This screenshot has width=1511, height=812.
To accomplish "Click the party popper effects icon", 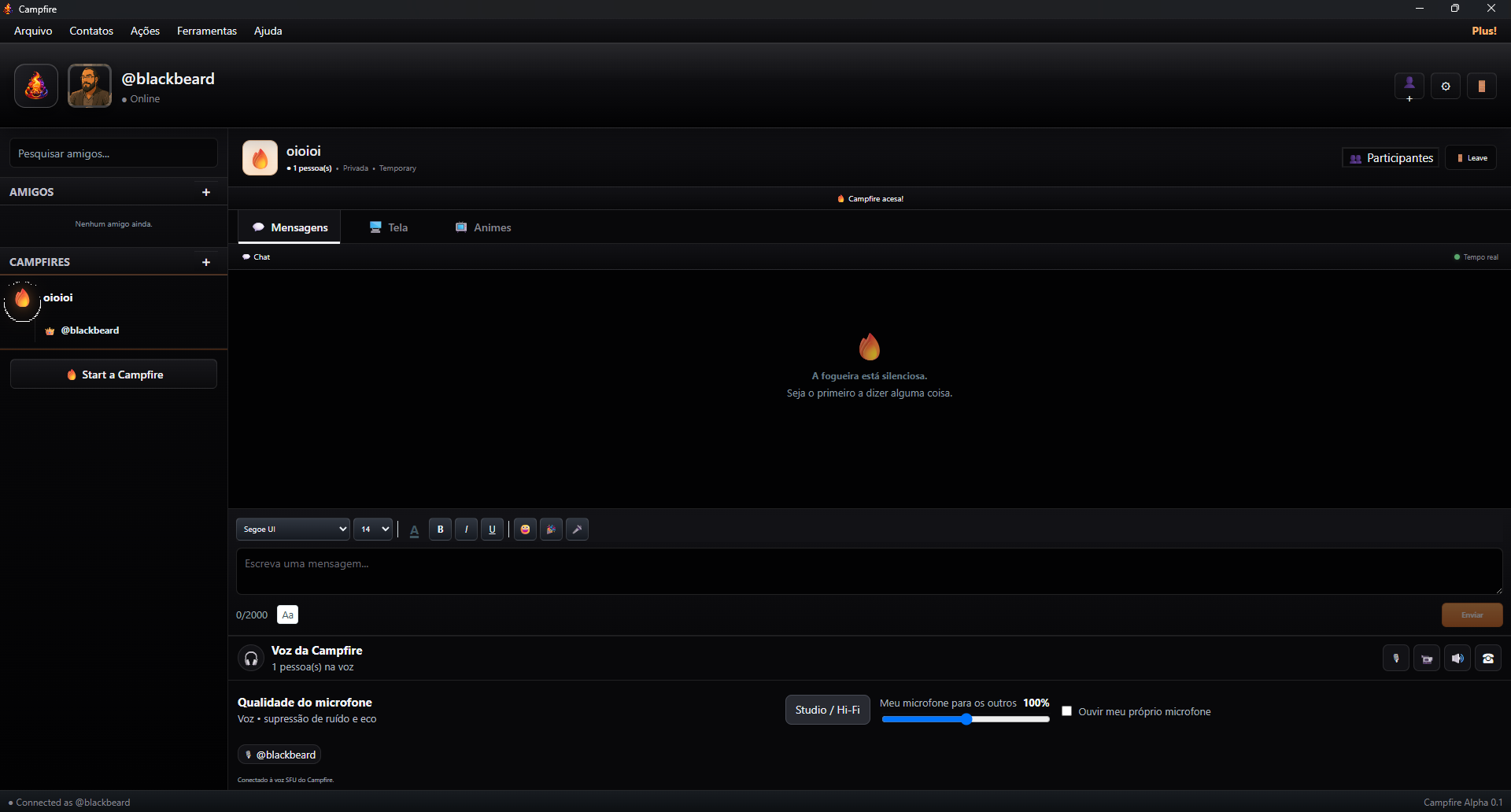I will (x=551, y=530).
